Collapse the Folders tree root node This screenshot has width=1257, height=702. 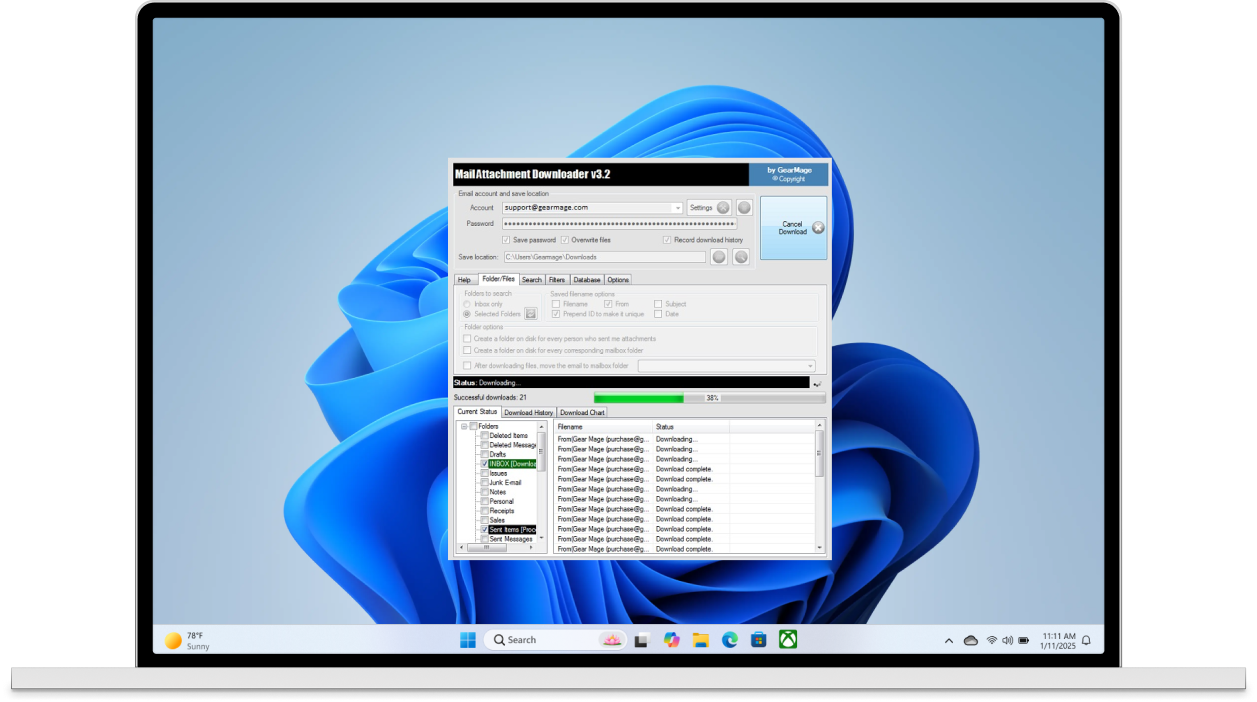pos(464,427)
